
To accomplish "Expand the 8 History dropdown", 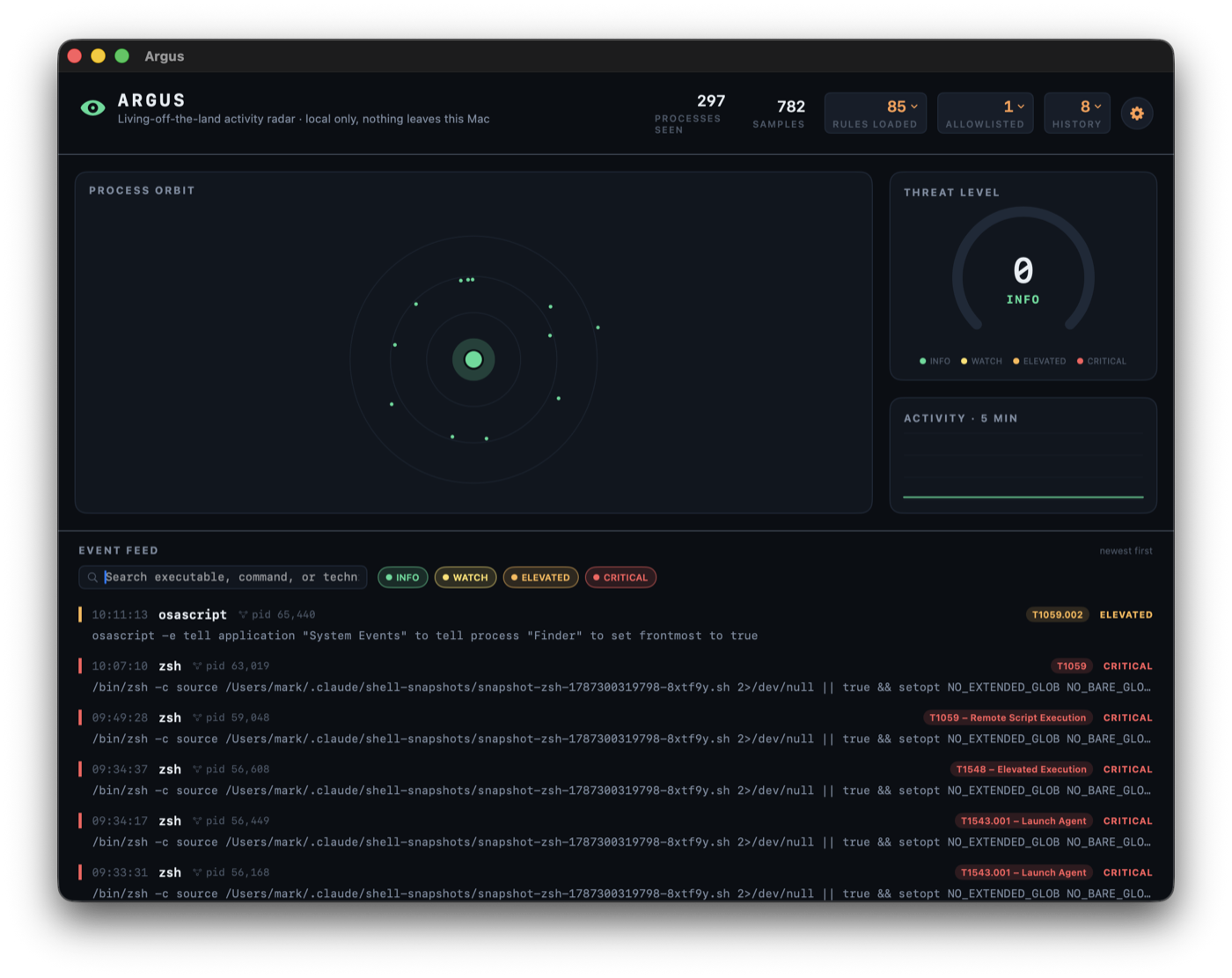I will [1077, 113].
